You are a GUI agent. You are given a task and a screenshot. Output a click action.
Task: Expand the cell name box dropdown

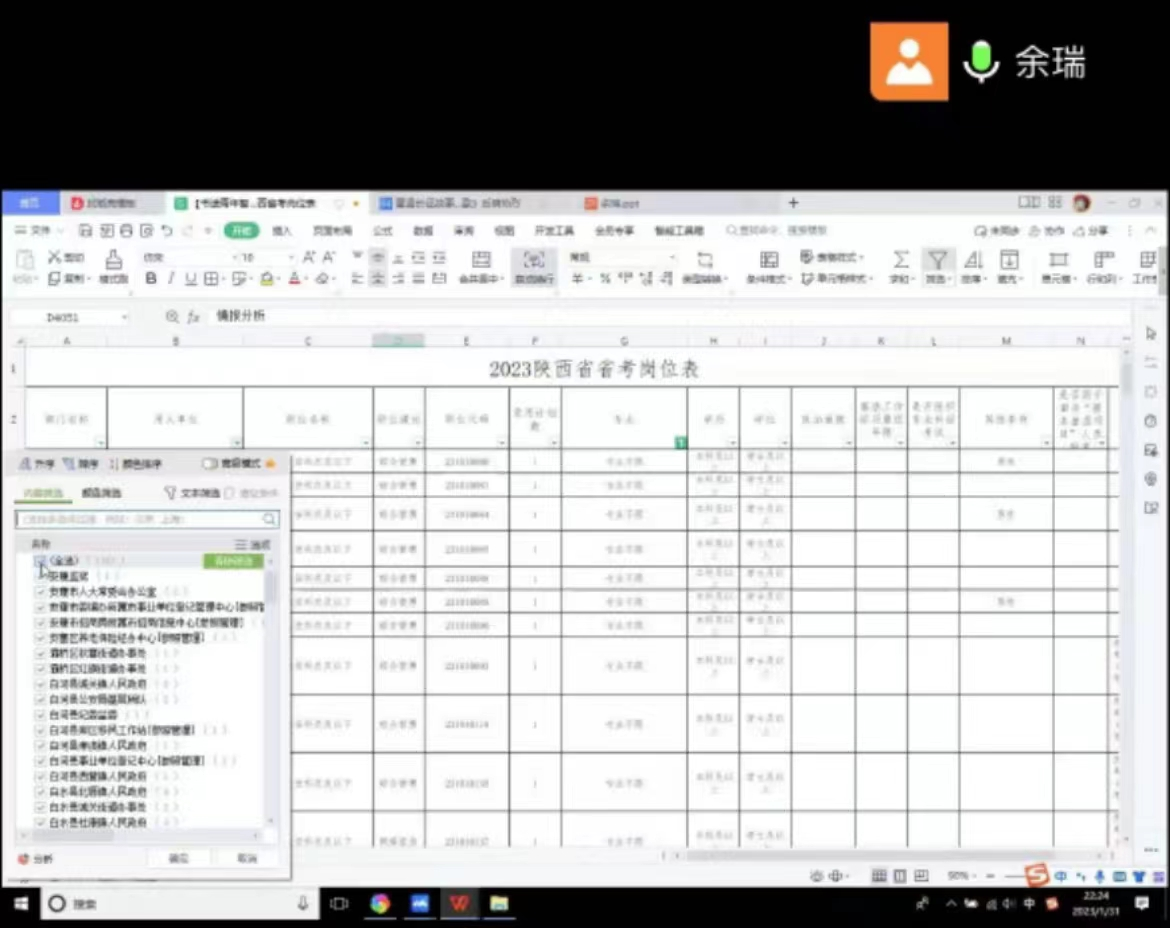(x=124, y=317)
